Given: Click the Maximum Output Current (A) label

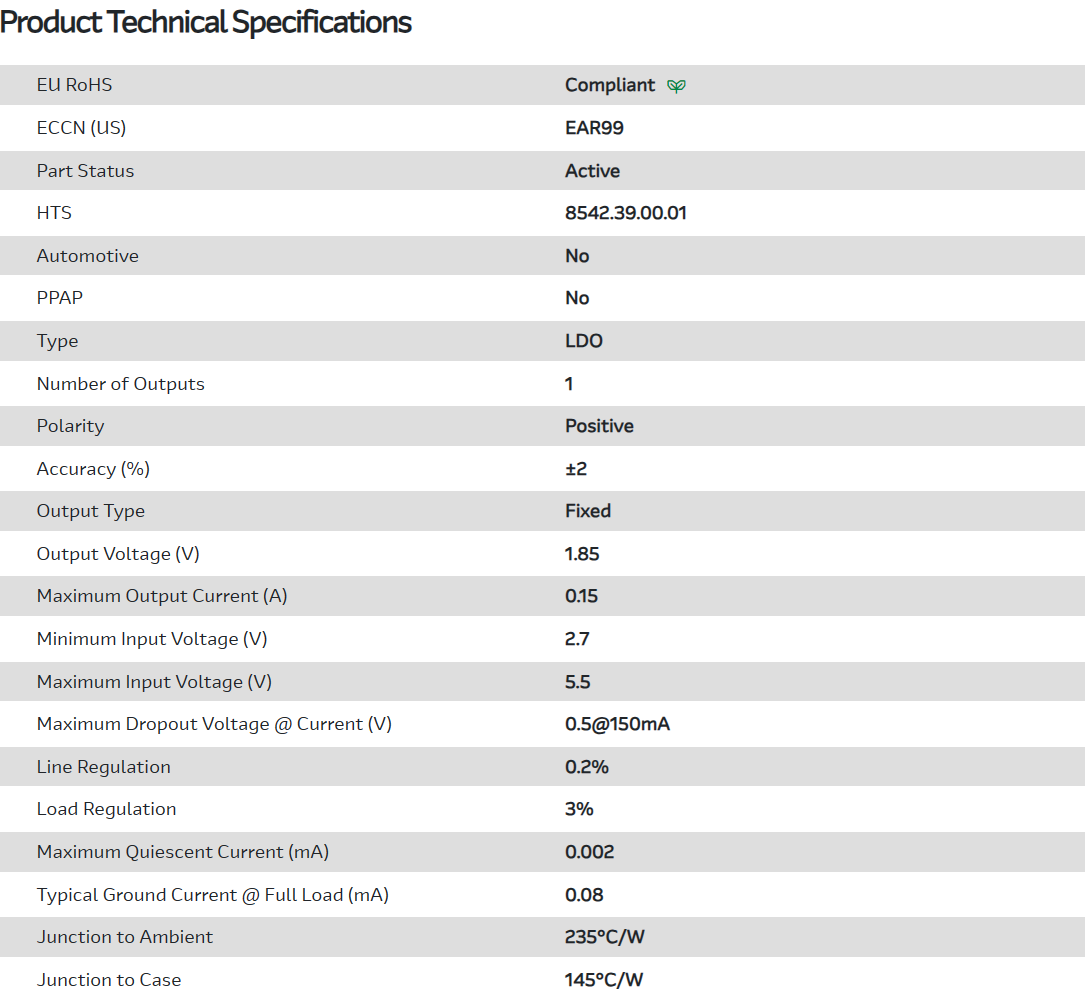Looking at the screenshot, I should [162, 596].
